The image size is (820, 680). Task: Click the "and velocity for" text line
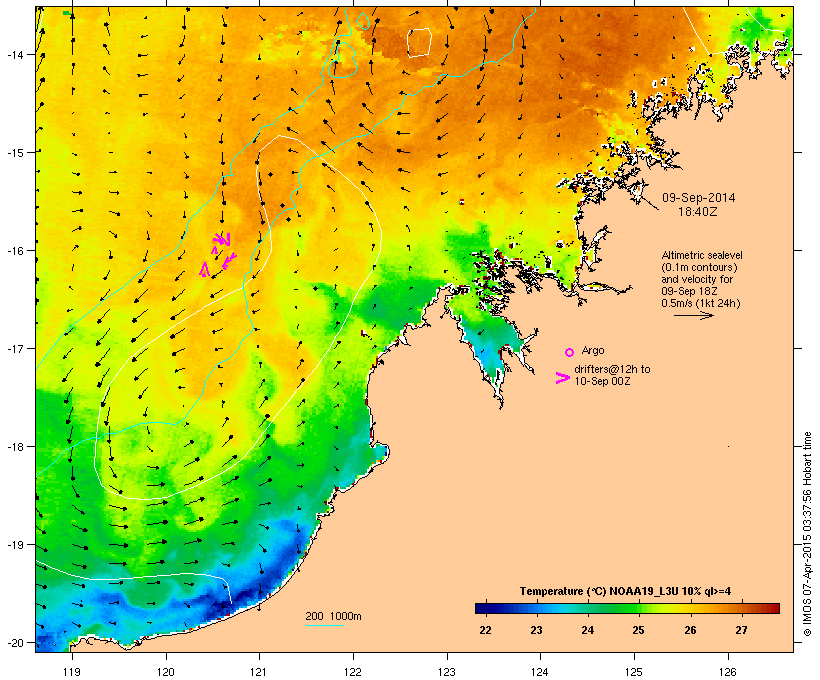tap(697, 279)
